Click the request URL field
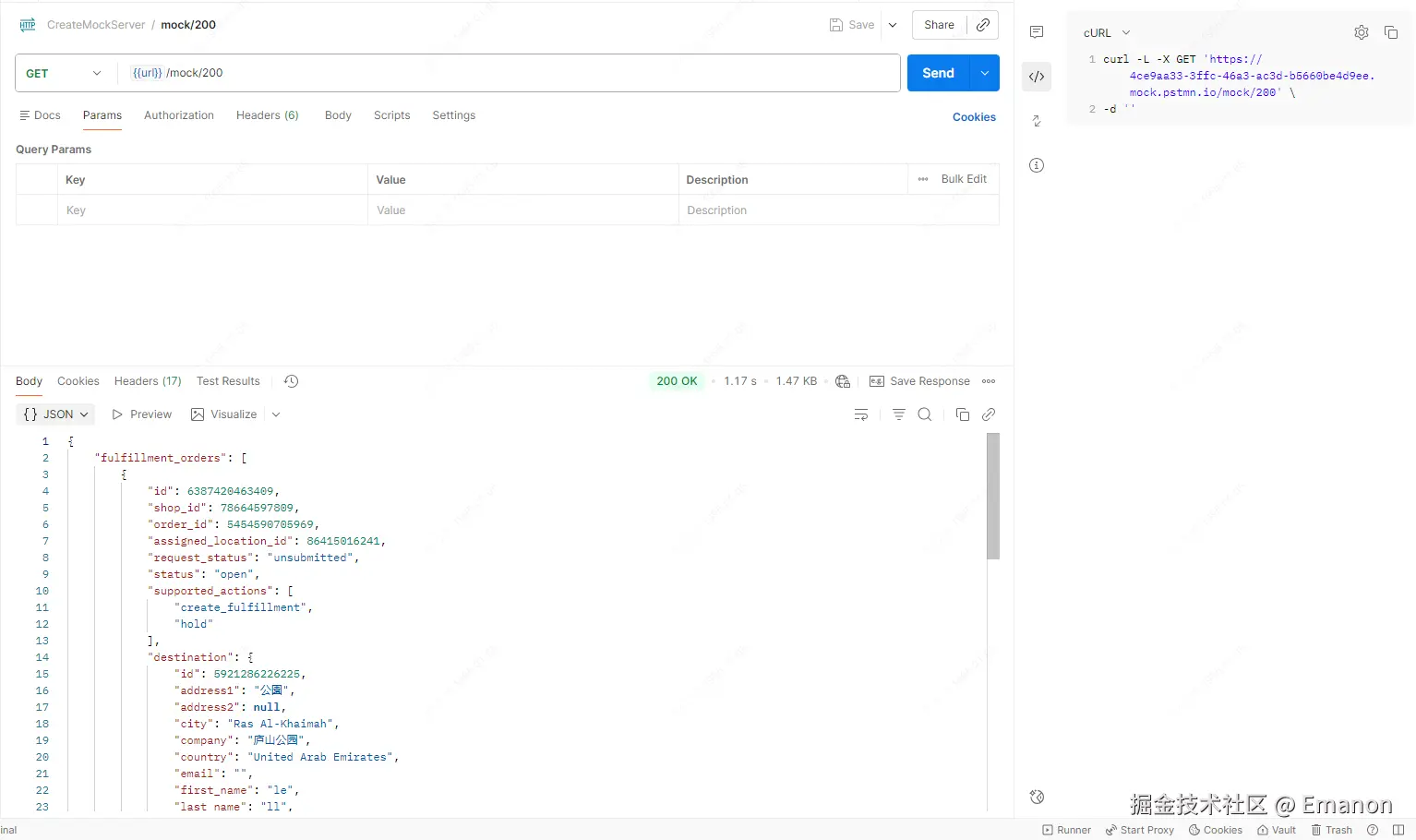The height and width of the screenshot is (840, 1416). tap(509, 73)
